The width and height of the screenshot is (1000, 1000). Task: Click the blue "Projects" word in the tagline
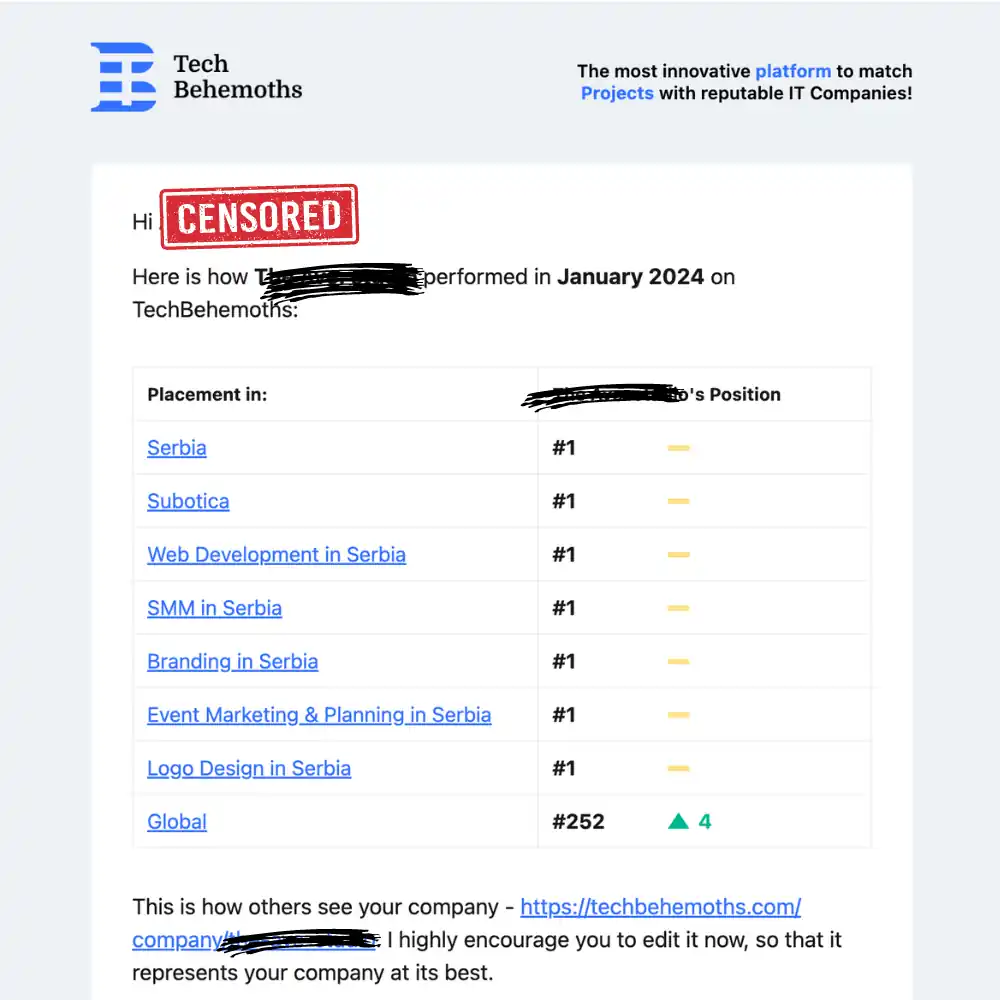point(617,93)
